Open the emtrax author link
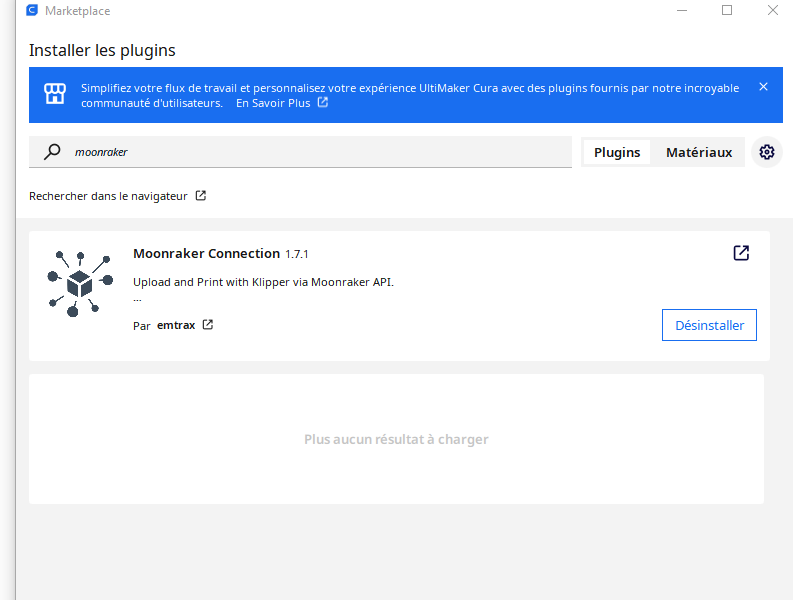 point(176,325)
